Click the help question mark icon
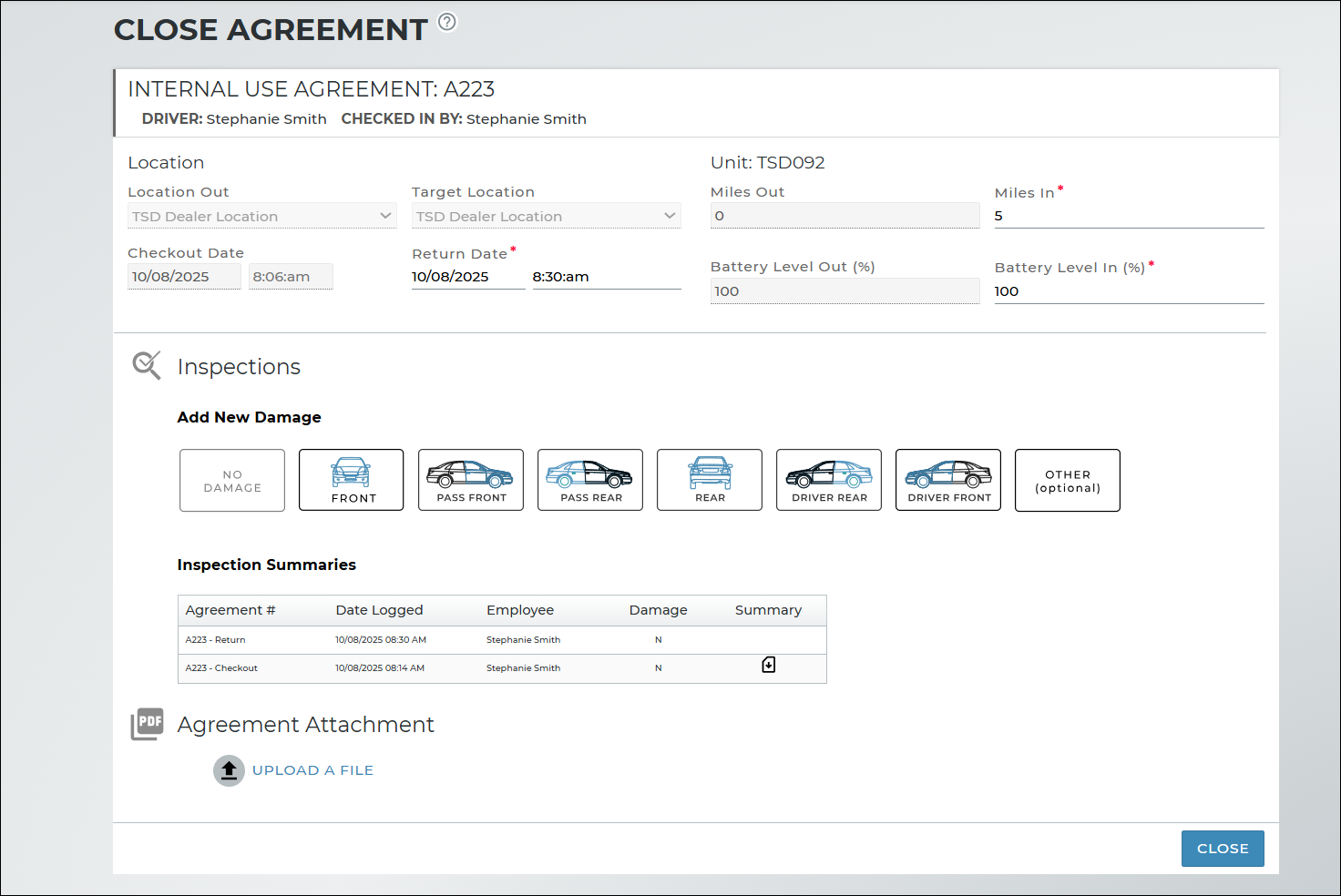 coord(447,22)
